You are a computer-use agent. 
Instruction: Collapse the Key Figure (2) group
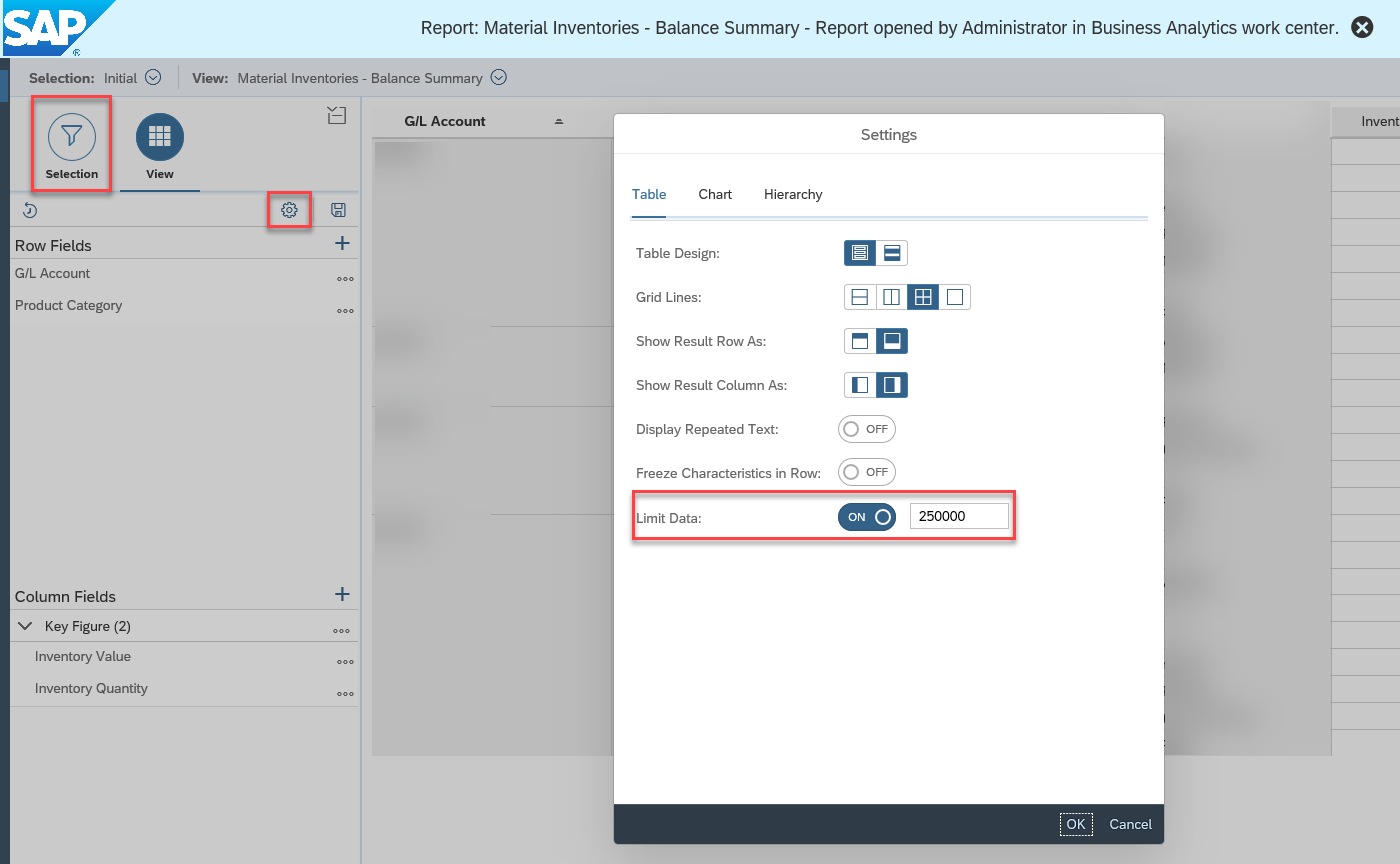[x=26, y=626]
